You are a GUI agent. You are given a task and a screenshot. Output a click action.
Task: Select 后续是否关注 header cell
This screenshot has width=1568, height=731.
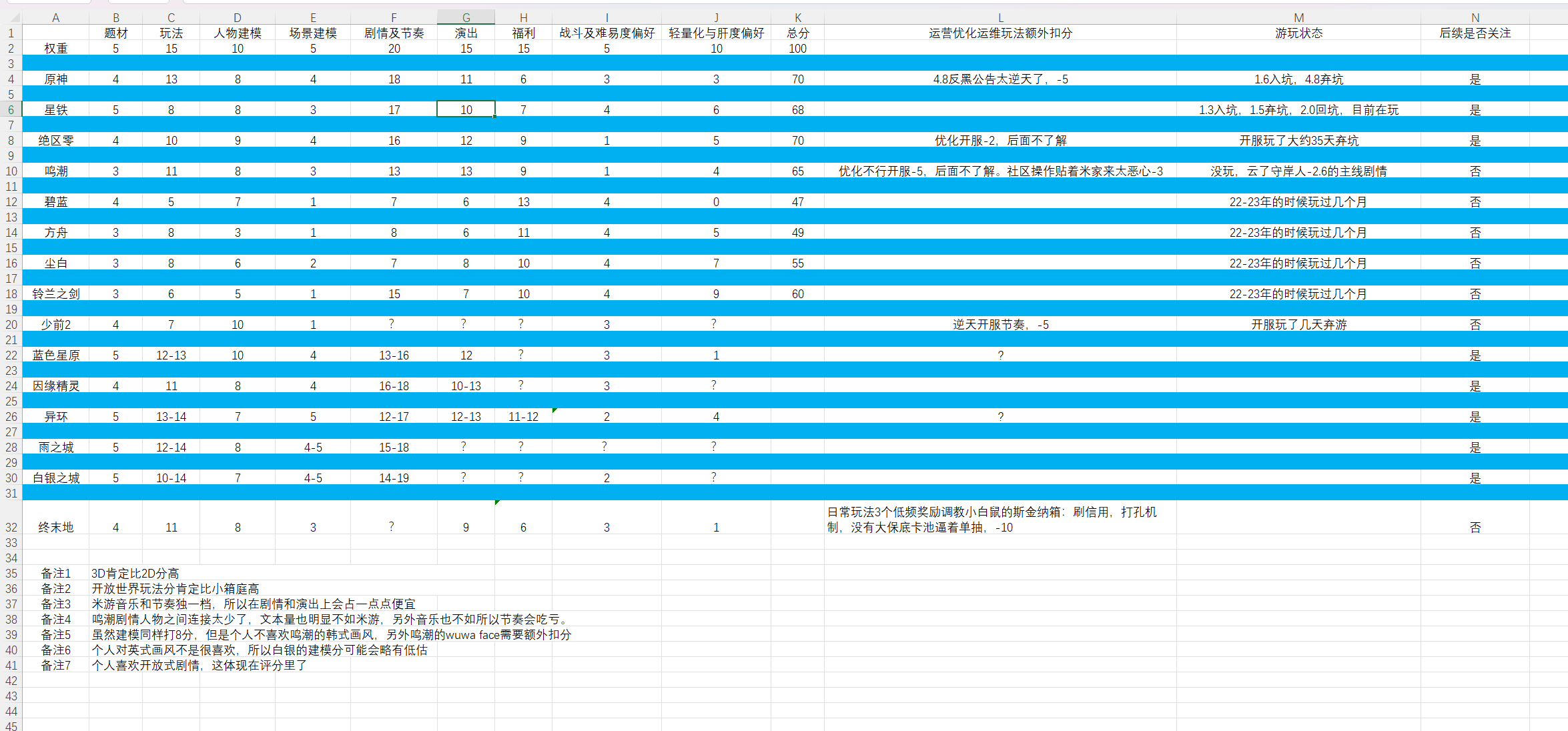tap(1475, 33)
